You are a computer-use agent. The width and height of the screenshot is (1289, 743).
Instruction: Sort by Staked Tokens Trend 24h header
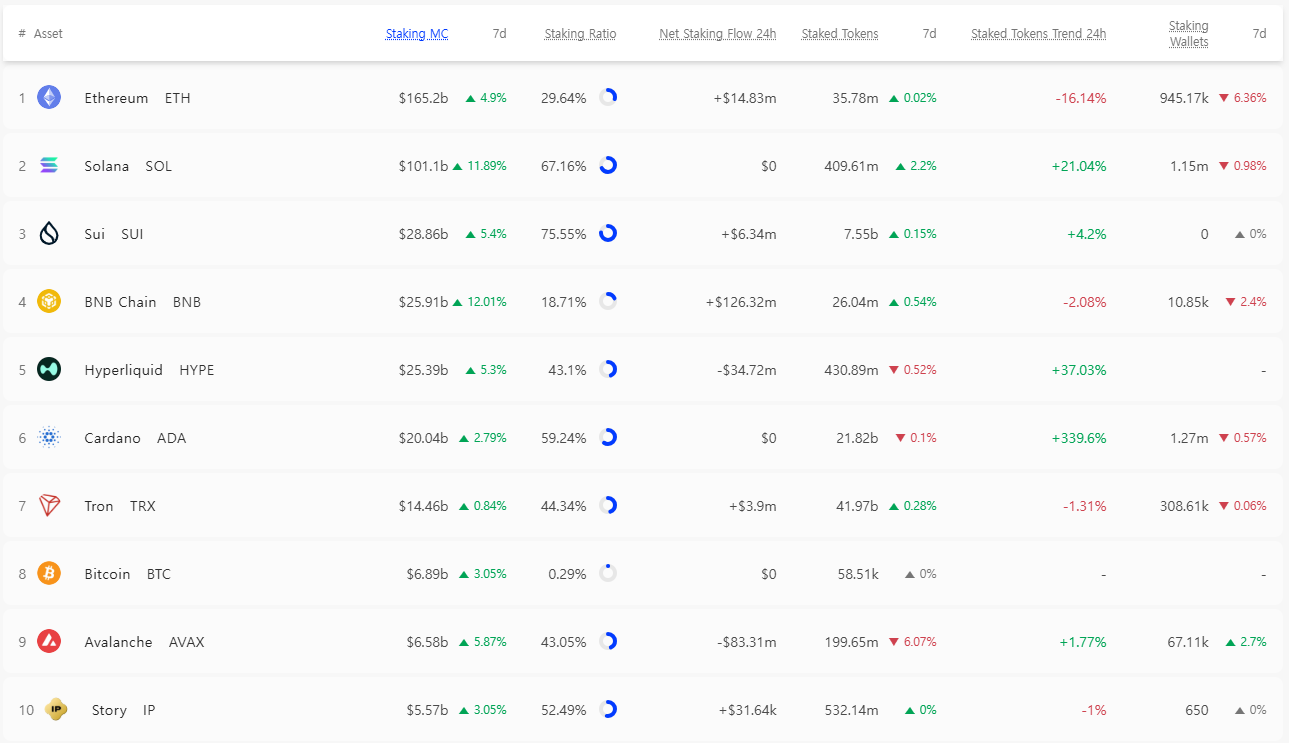click(1039, 33)
